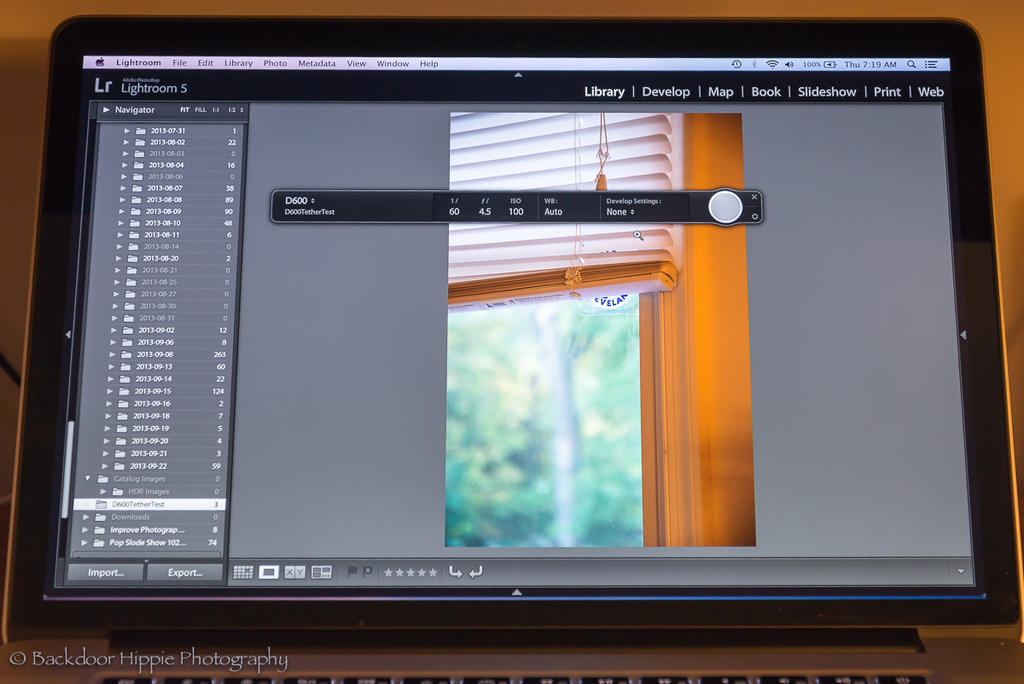Screen dimensions: 1024x684
Task: Switch to Grid view
Action: click(x=243, y=572)
